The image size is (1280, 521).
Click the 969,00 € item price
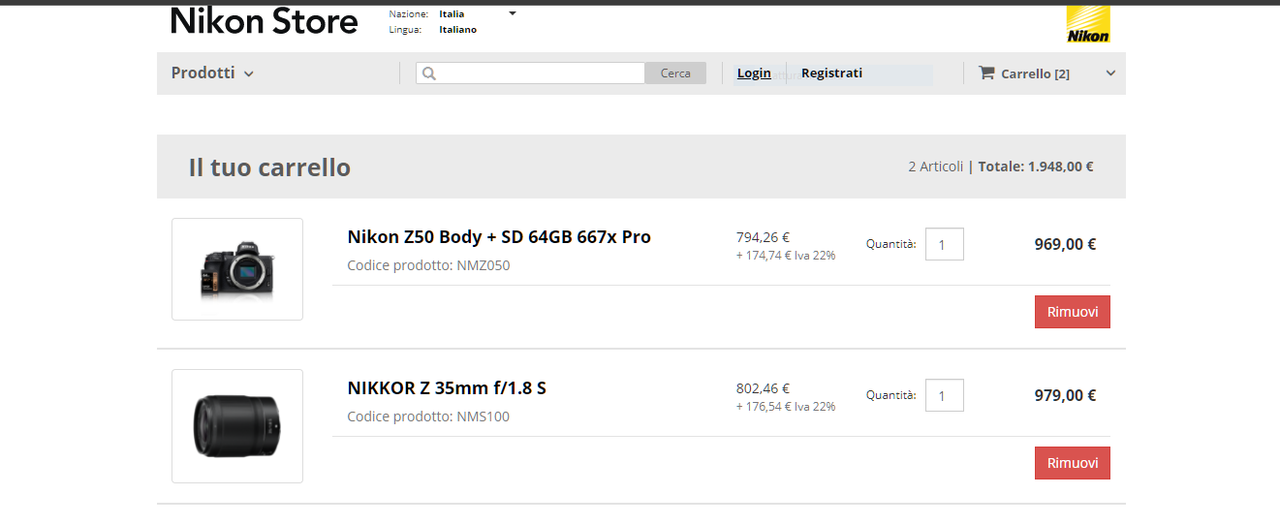click(x=1065, y=244)
